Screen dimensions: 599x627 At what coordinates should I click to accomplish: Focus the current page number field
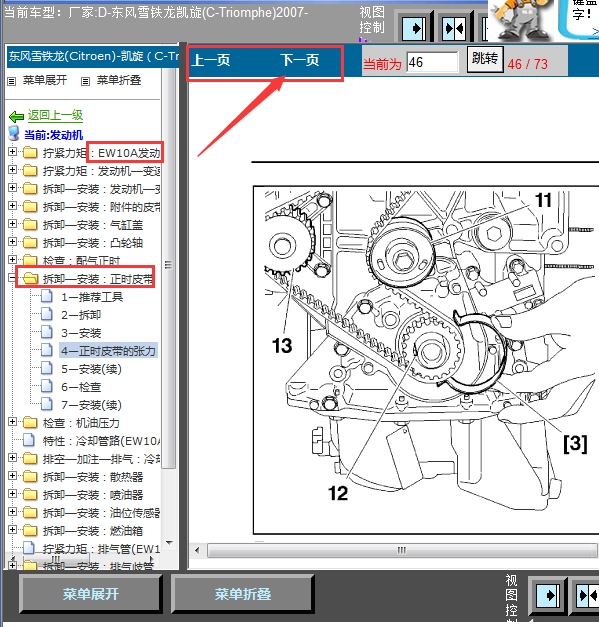(432, 62)
